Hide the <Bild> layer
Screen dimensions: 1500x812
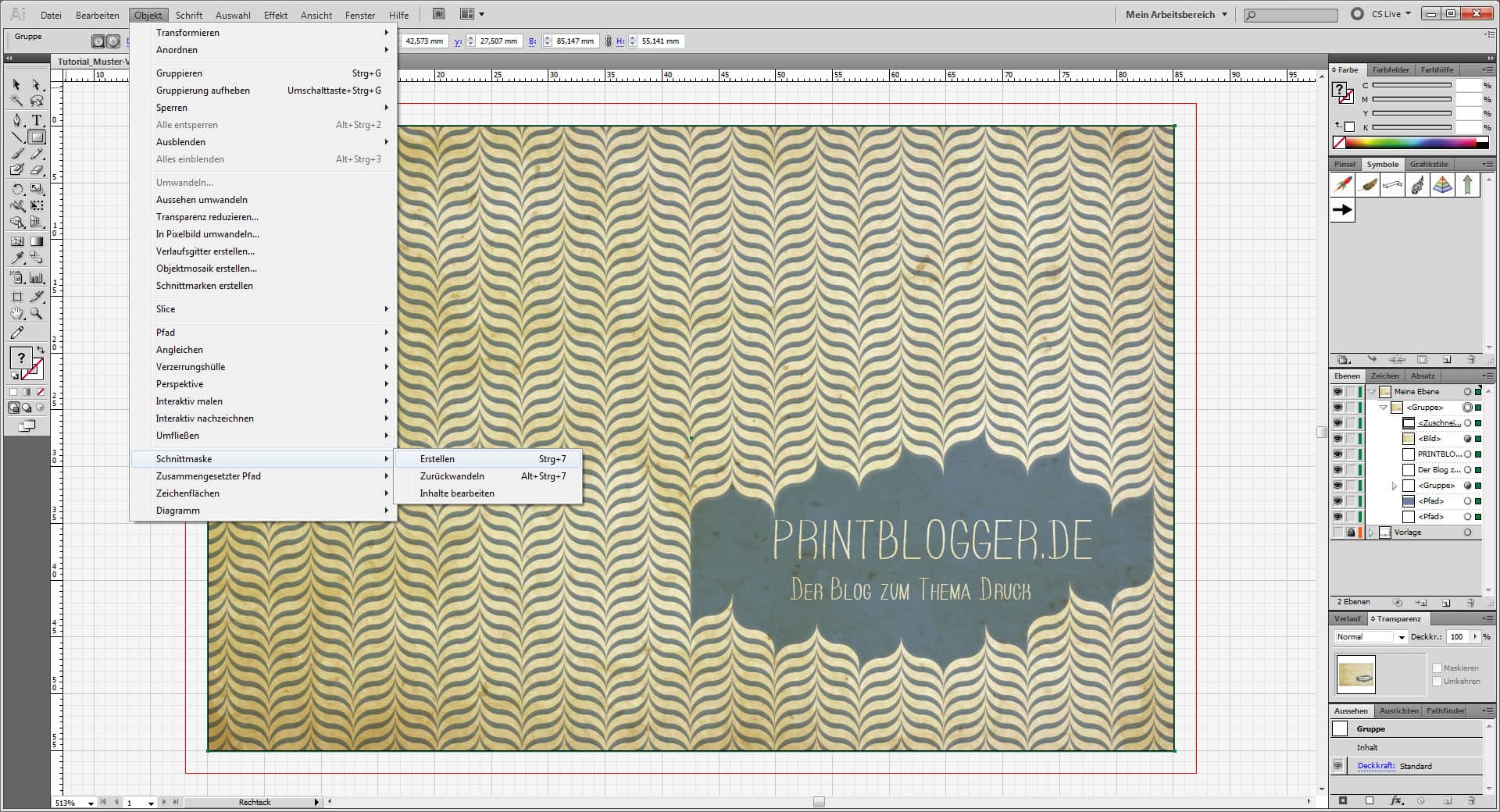1337,439
